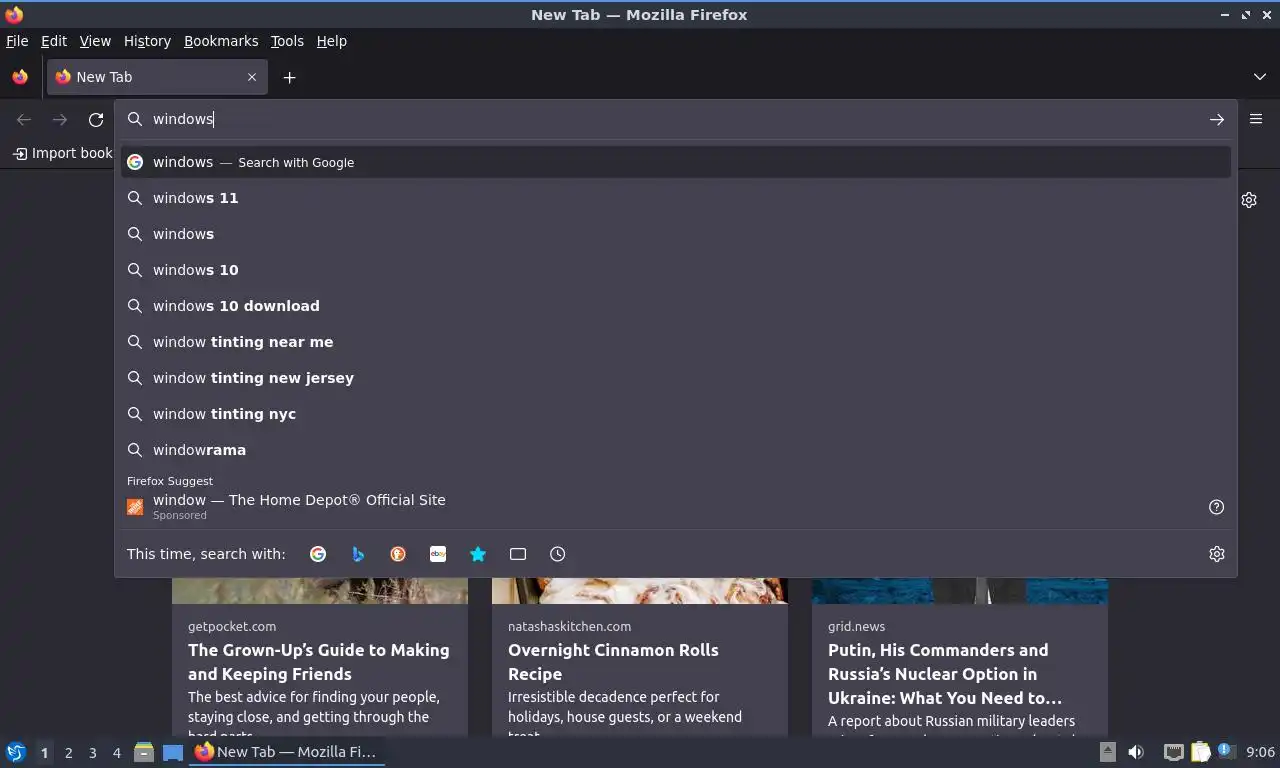The height and width of the screenshot is (768, 1280).
Task: Click the Firefox window entry in taskbar
Action: [287, 752]
